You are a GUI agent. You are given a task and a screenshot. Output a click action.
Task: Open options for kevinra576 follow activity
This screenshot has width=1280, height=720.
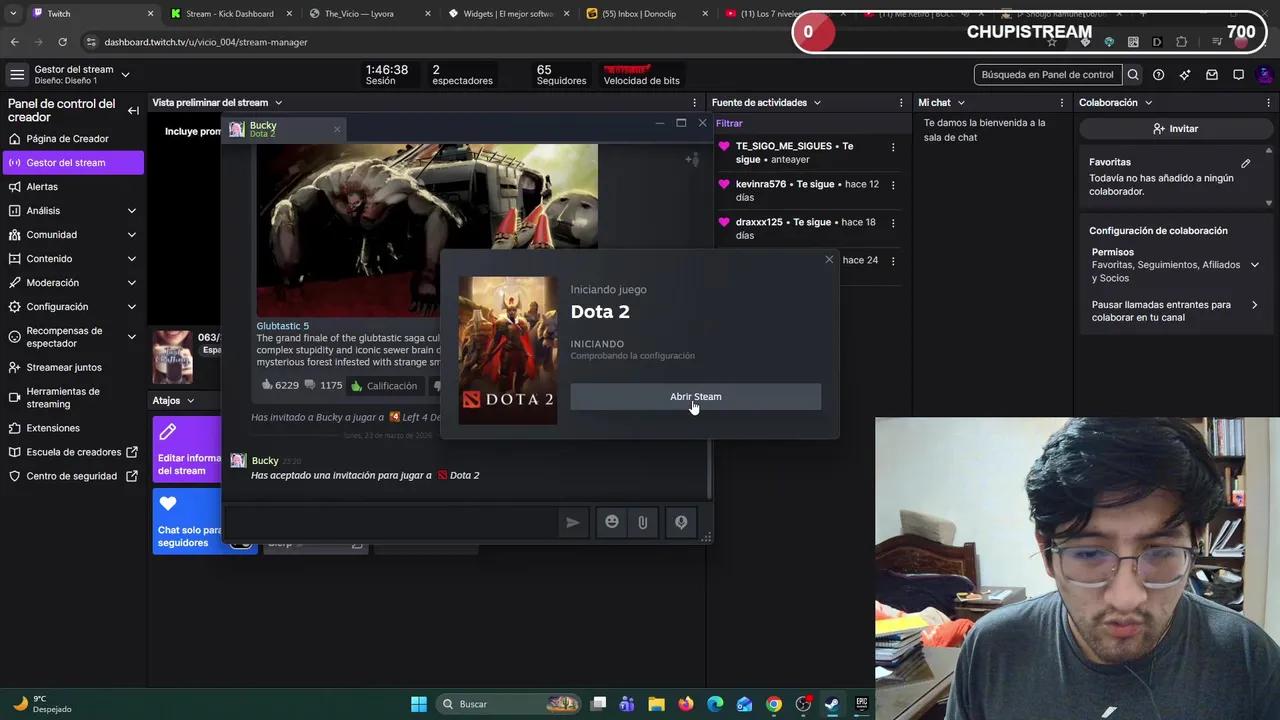coord(893,185)
